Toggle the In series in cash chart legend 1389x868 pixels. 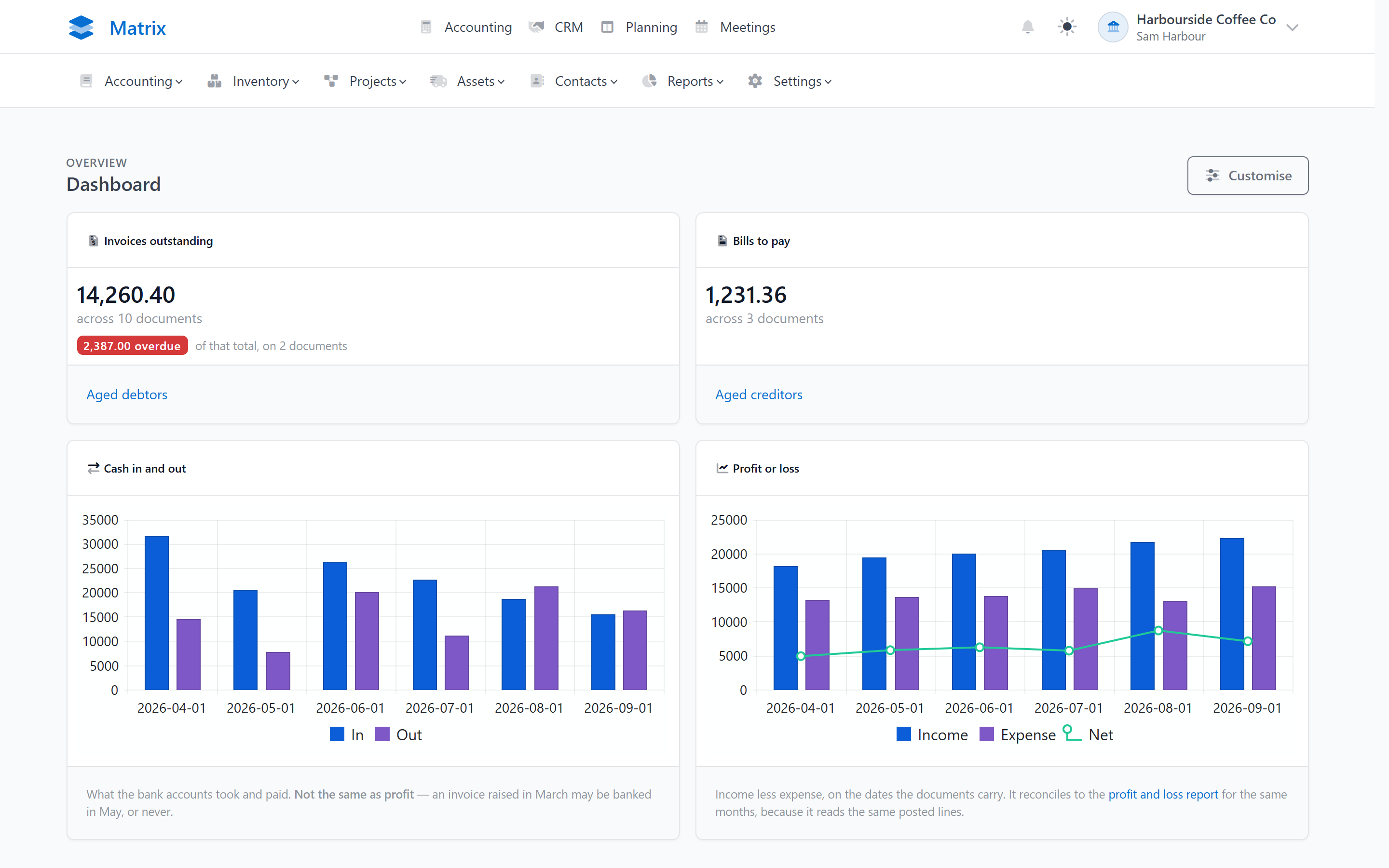tap(347, 735)
